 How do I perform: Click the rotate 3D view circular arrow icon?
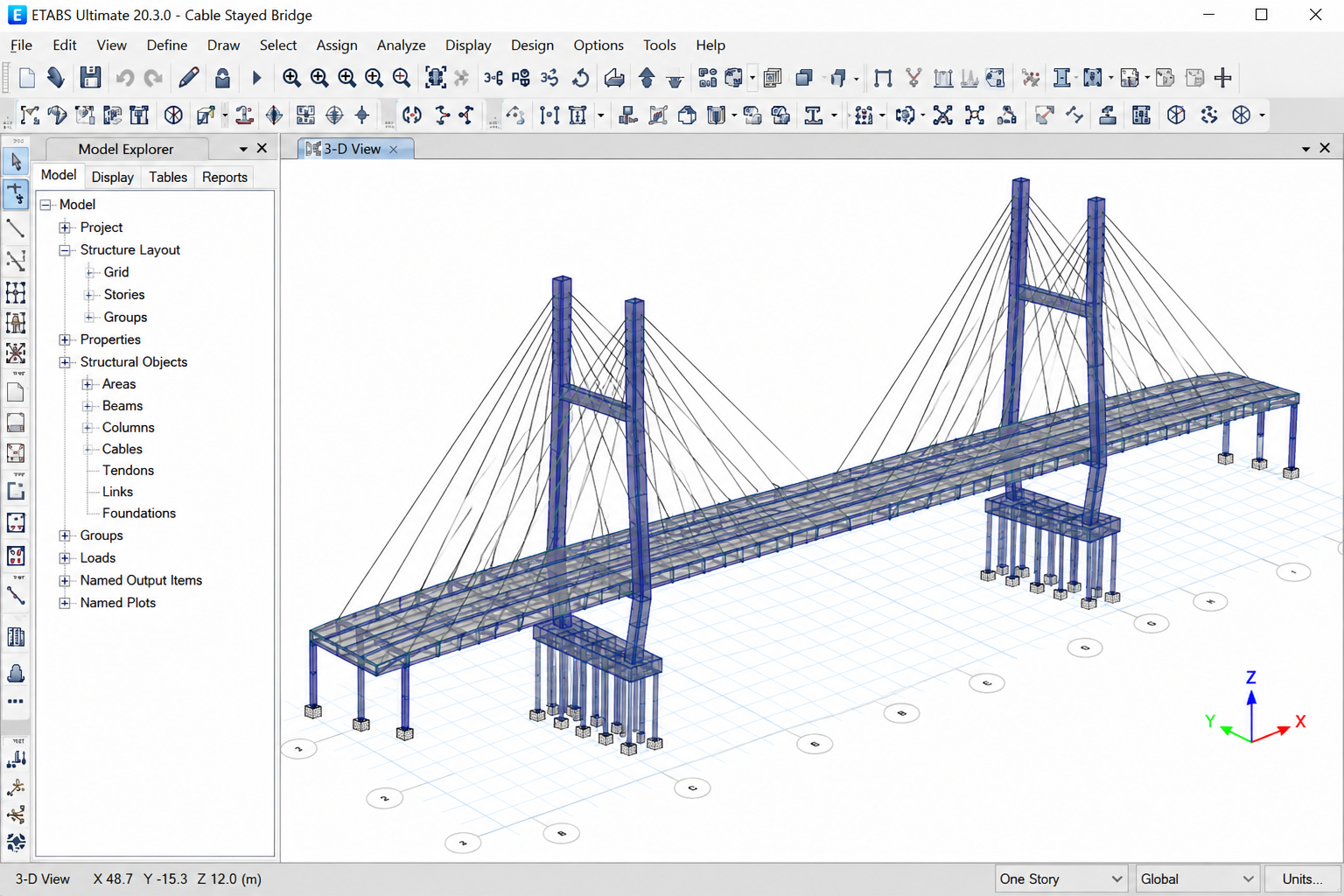pyautogui.click(x=580, y=78)
